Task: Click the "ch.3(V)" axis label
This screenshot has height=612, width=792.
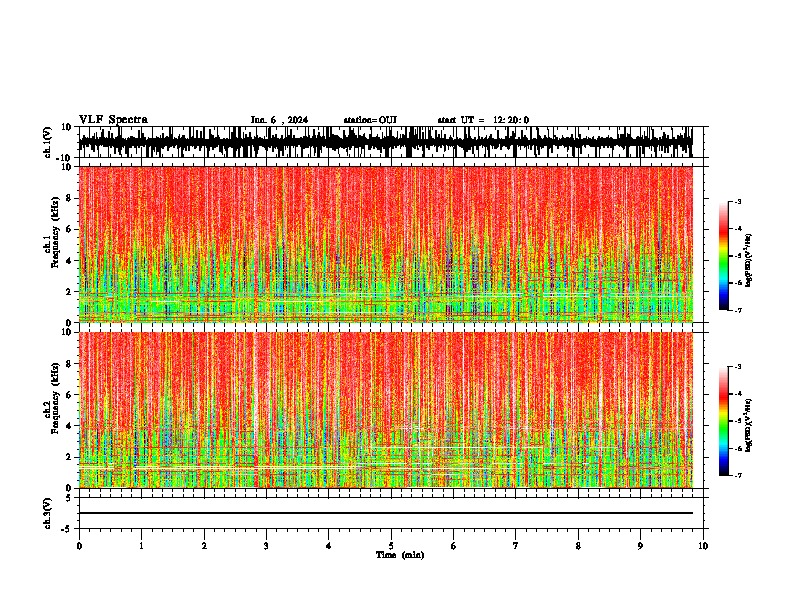Action: click(x=48, y=514)
